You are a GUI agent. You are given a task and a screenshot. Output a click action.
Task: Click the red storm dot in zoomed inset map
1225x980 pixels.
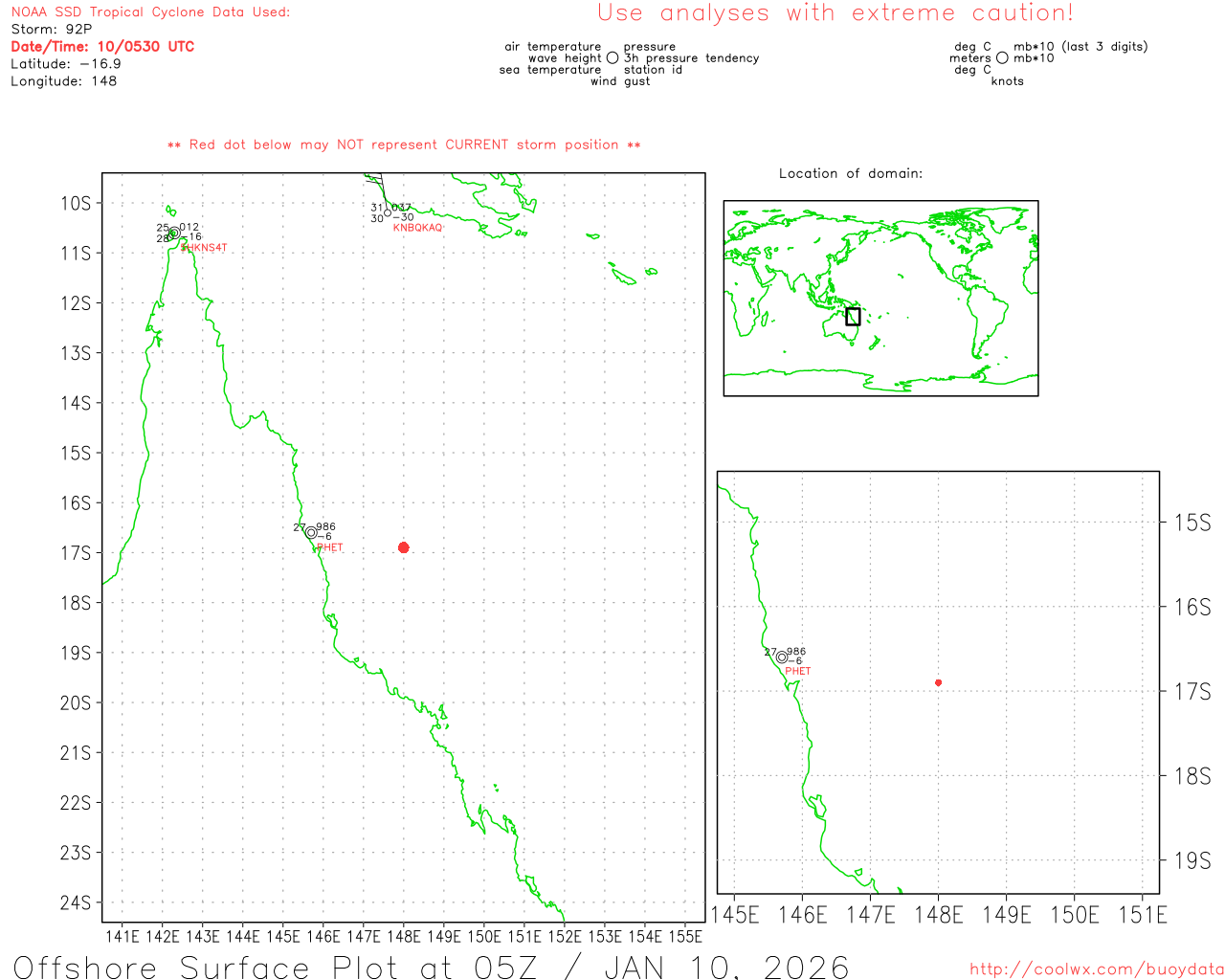tap(938, 682)
